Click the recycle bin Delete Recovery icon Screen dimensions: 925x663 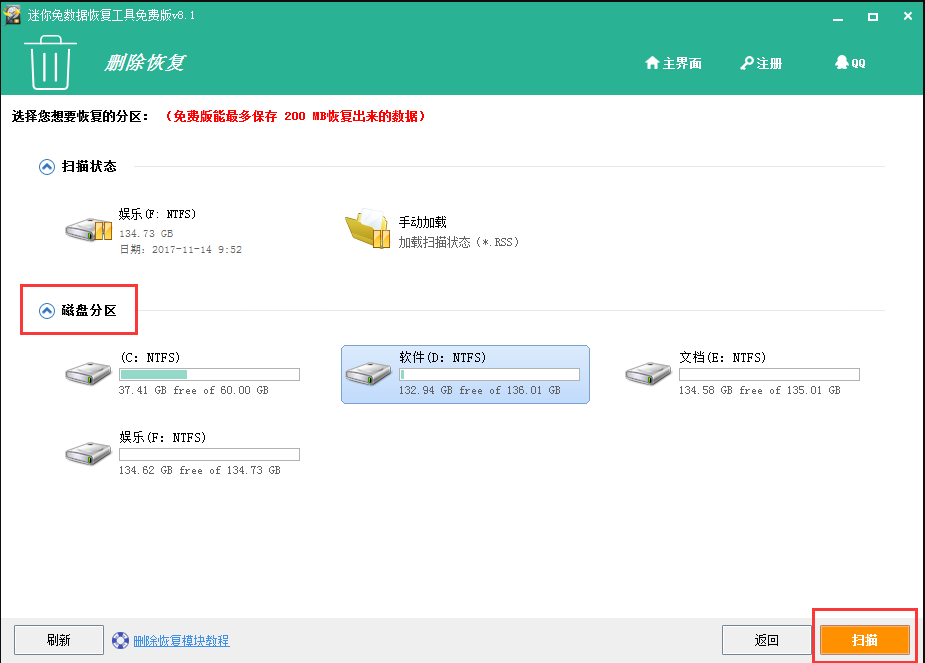point(50,62)
